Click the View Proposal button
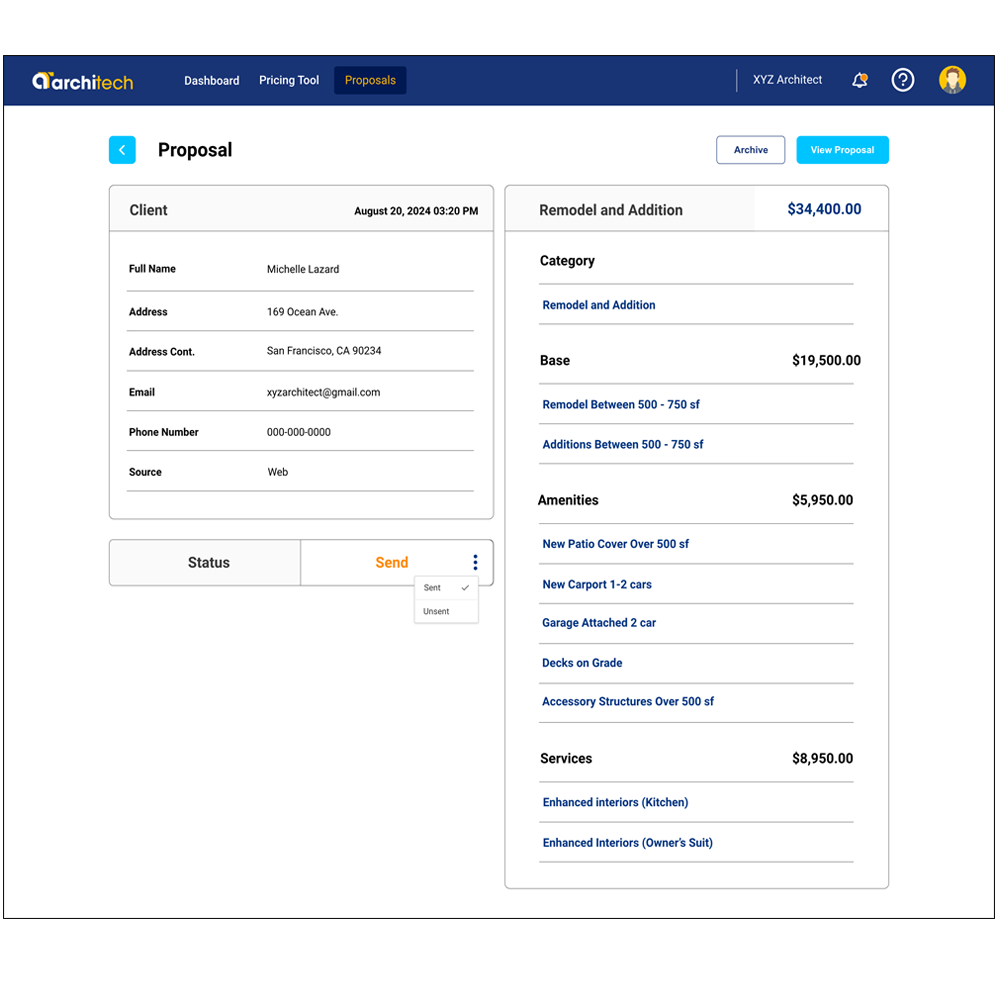 click(842, 150)
